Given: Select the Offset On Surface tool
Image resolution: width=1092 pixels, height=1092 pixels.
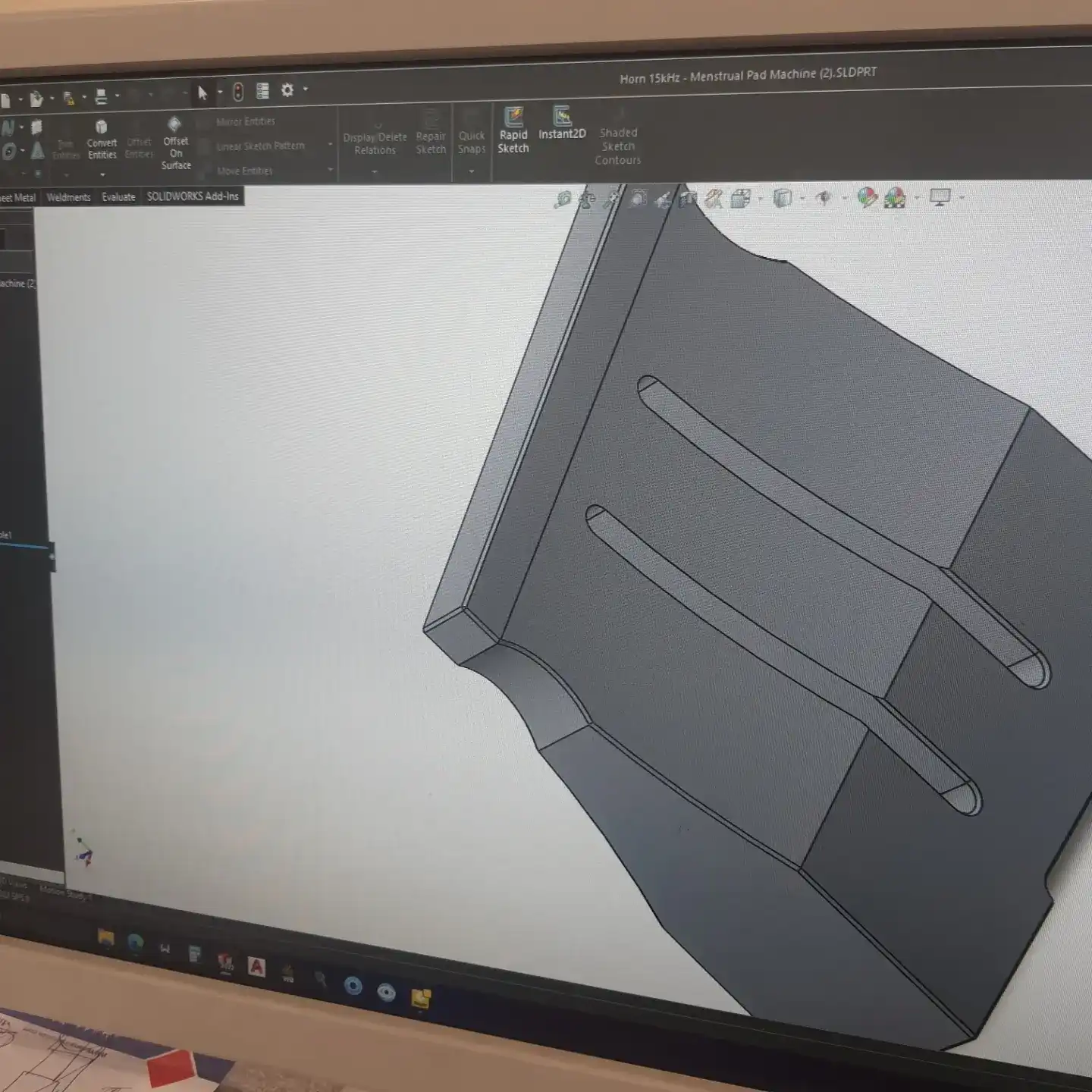Looking at the screenshot, I should (x=174, y=125).
